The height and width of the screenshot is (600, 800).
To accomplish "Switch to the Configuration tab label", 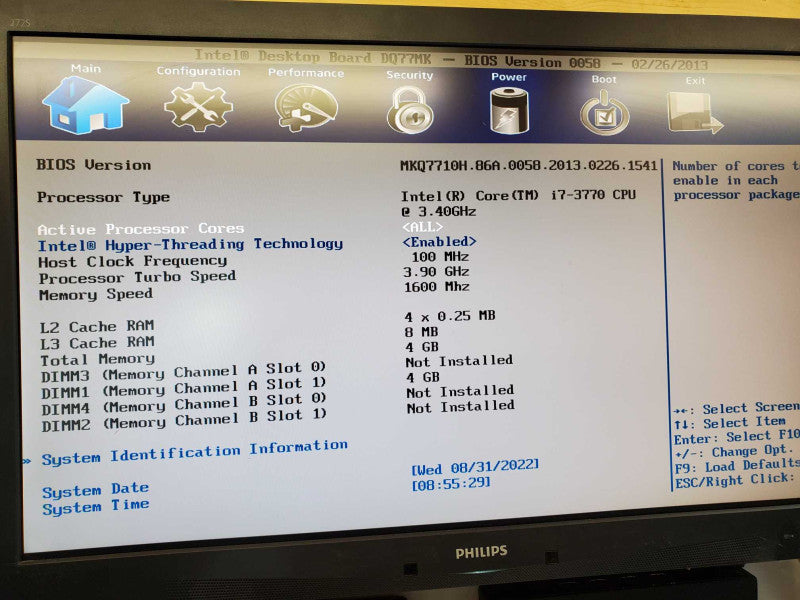I will 198,71.
